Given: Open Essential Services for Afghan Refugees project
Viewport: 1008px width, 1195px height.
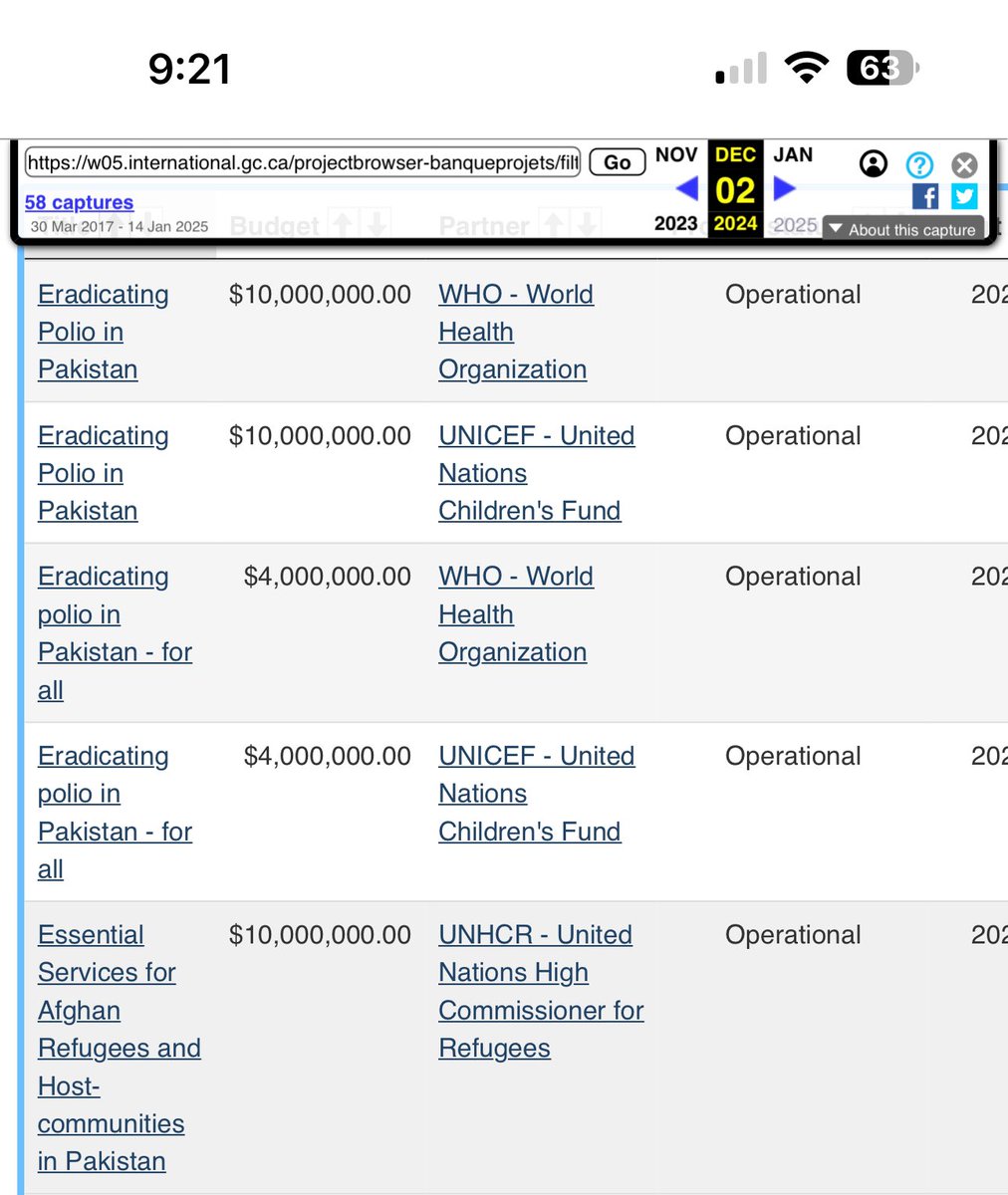Looking at the screenshot, I should pyautogui.click(x=120, y=1048).
